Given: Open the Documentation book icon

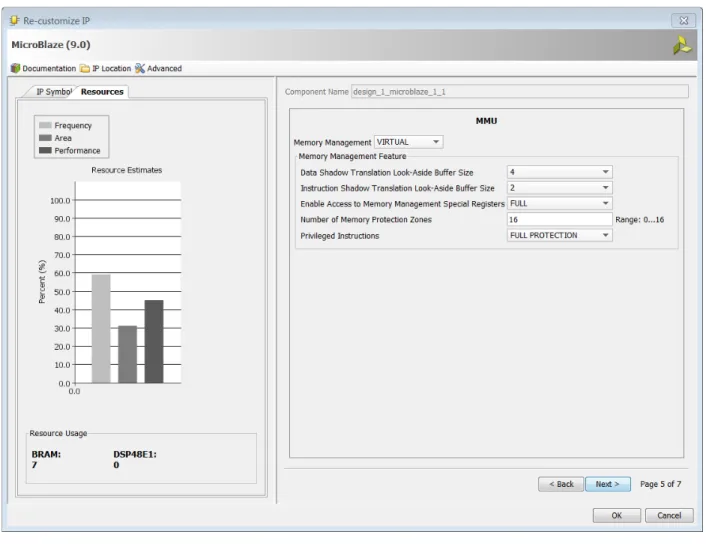Looking at the screenshot, I should (15, 68).
